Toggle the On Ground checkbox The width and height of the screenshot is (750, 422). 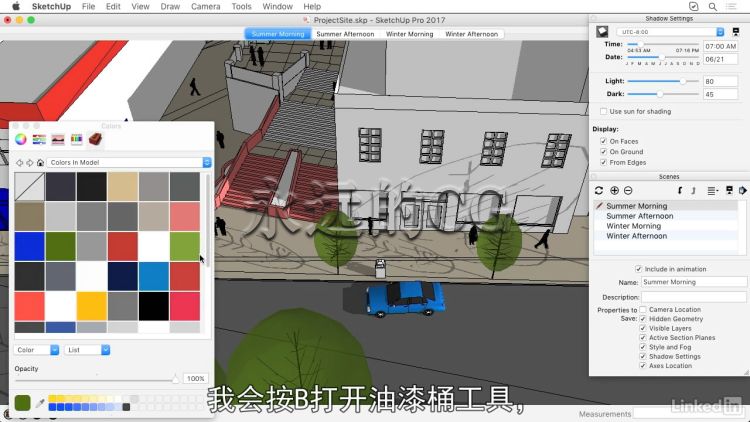[x=604, y=152]
